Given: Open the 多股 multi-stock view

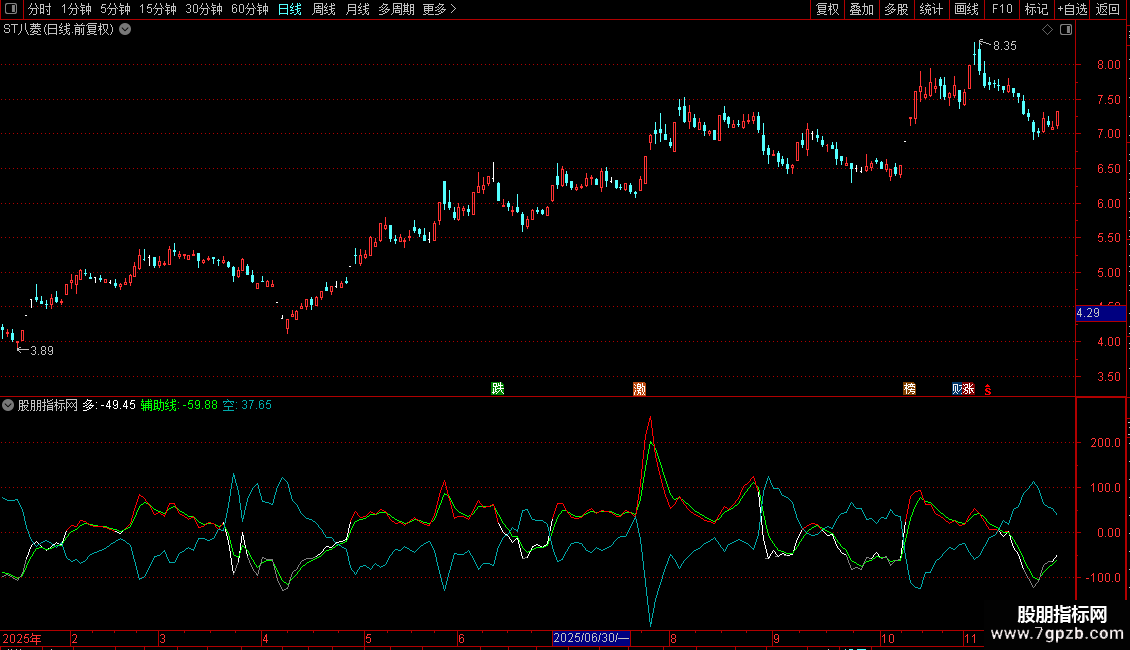Looking at the screenshot, I should [x=896, y=9].
